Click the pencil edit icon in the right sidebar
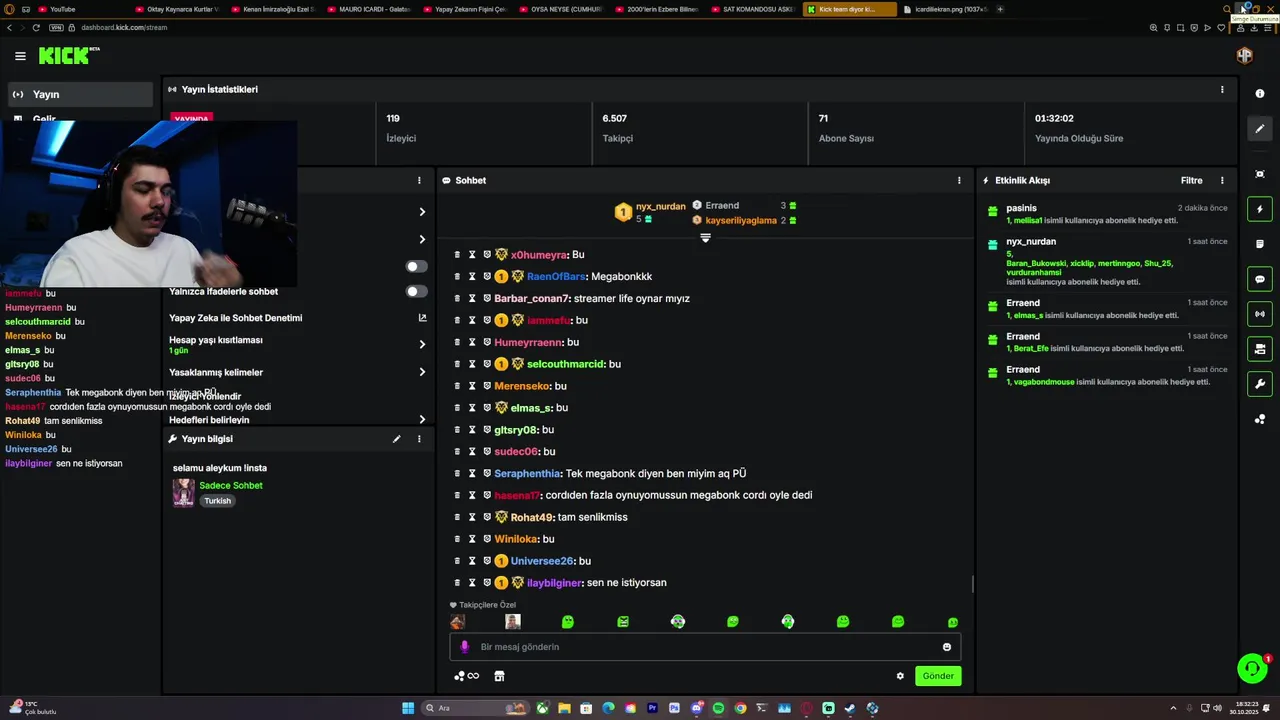The width and height of the screenshot is (1280, 720). 1260,129
